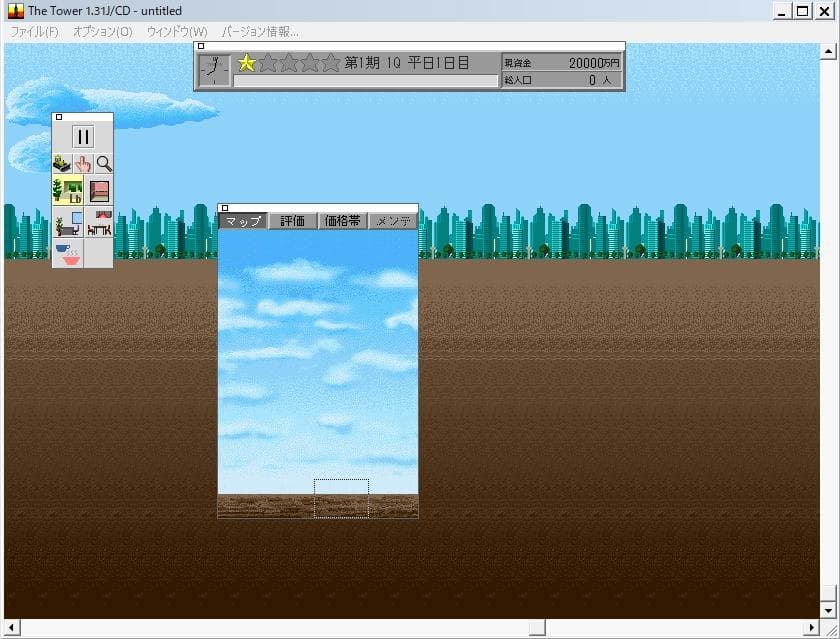The image size is (840, 639).
Task: Click the pause button in the tool palette
Action: [83, 137]
